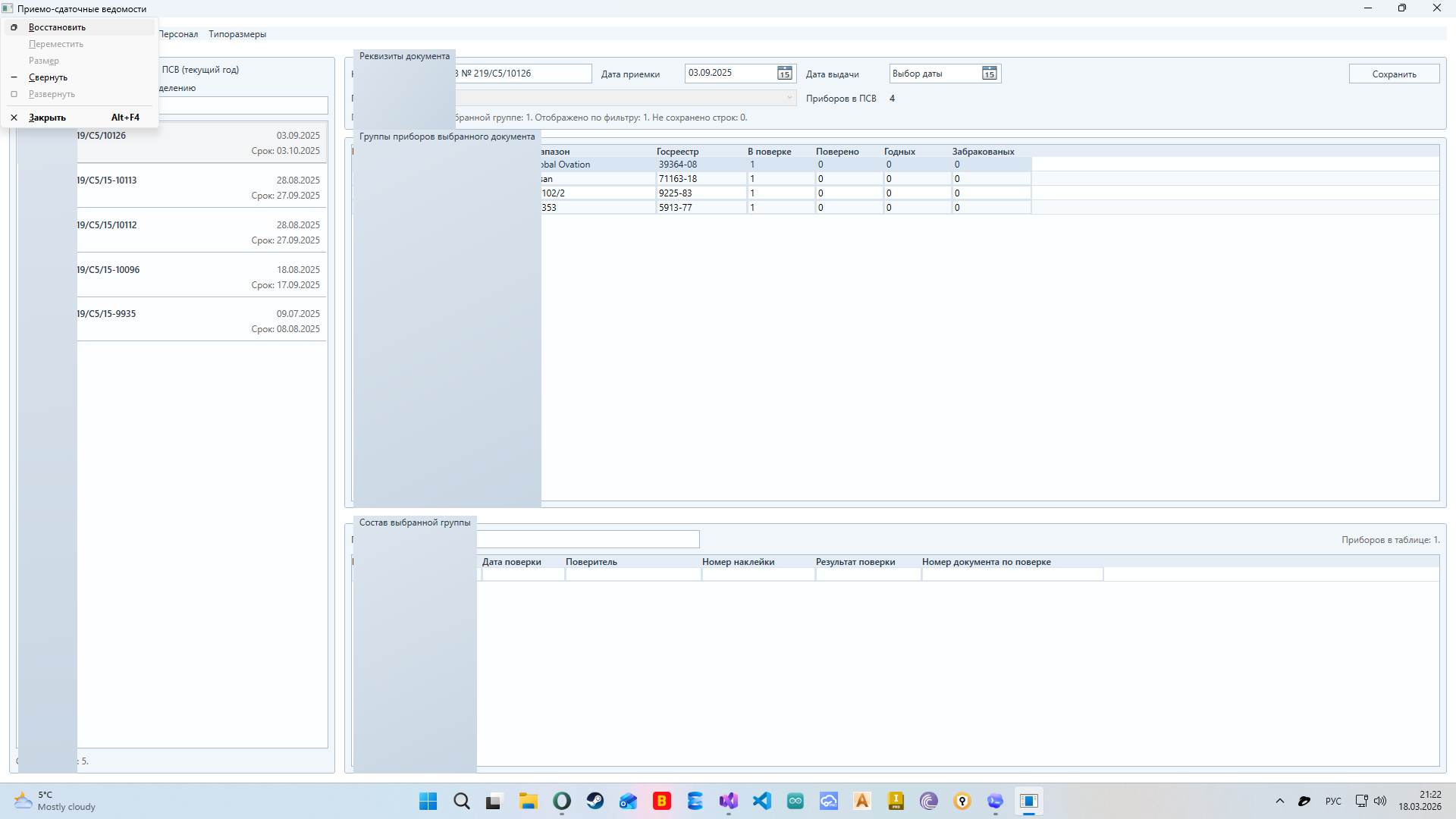Screen dimensions: 1456x819
Task: Select Закрыть in the window menu
Action: pos(47,118)
